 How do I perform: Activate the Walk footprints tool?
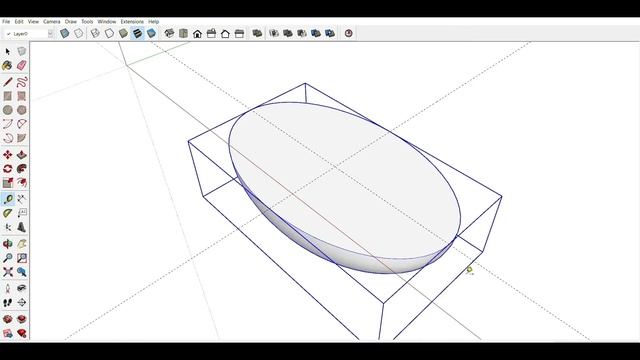(x=8, y=302)
